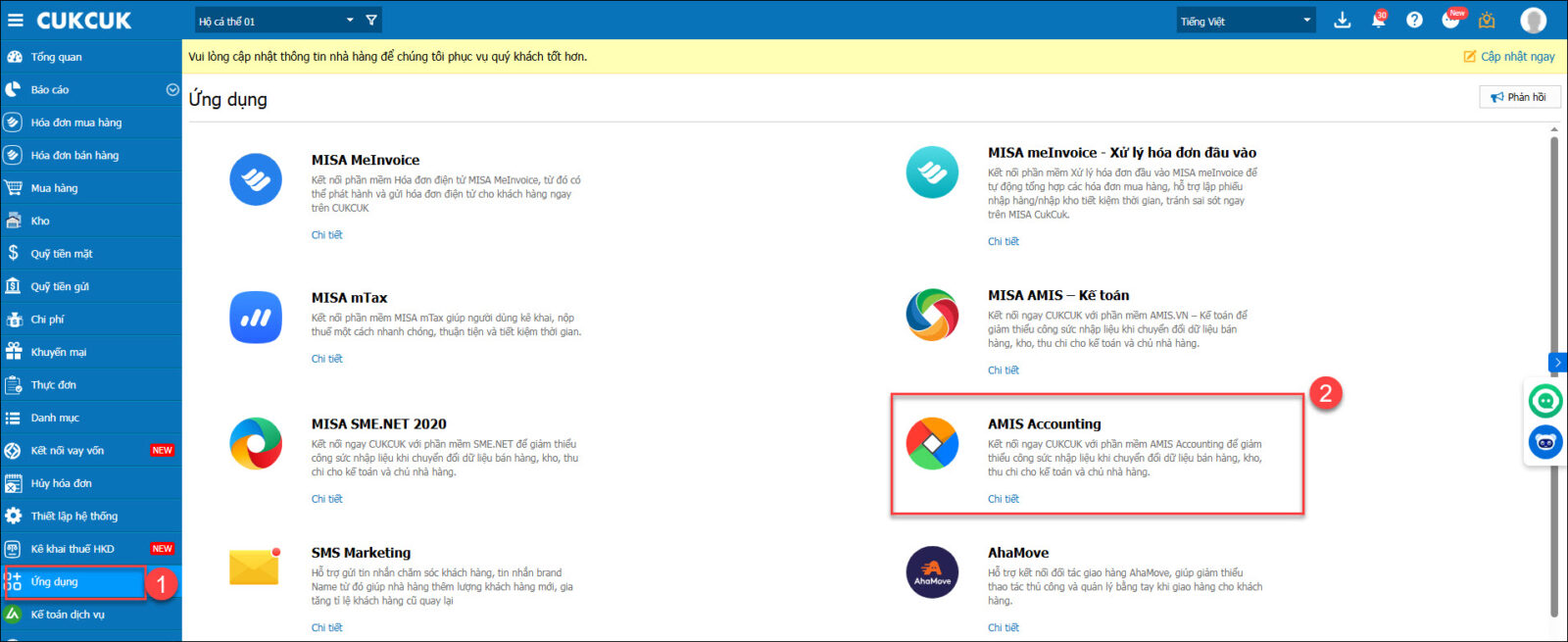1568x642 pixels.
Task: Open the chat support robot icon
Action: click(1545, 442)
